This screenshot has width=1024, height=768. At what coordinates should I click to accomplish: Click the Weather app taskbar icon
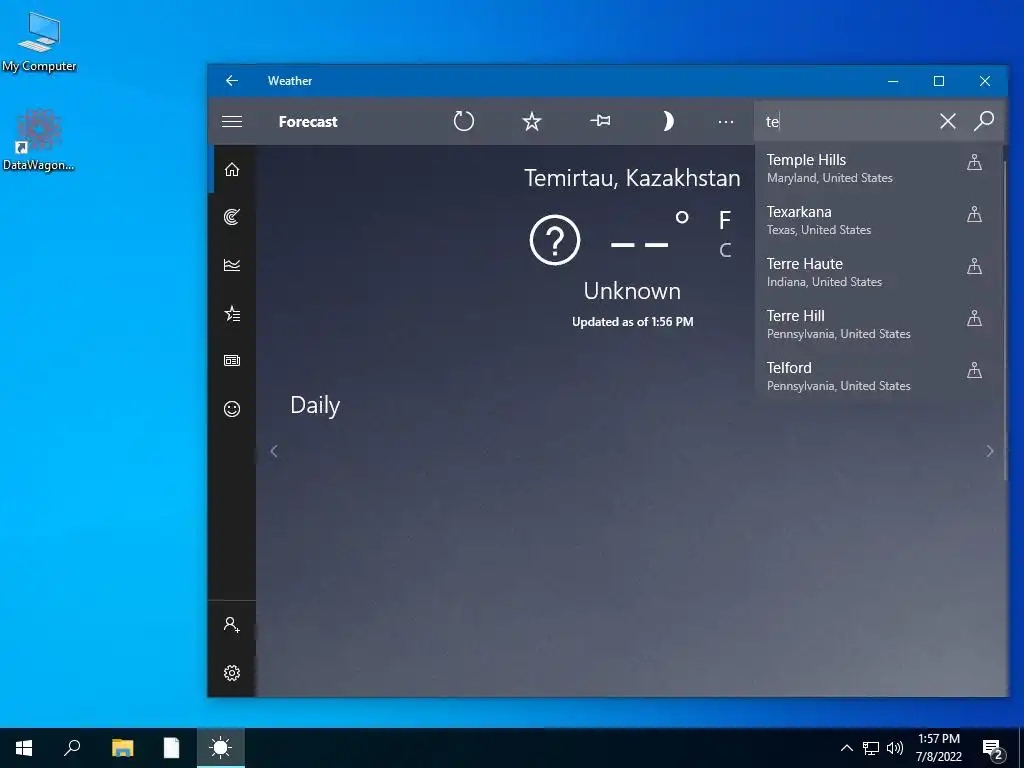[x=221, y=748]
